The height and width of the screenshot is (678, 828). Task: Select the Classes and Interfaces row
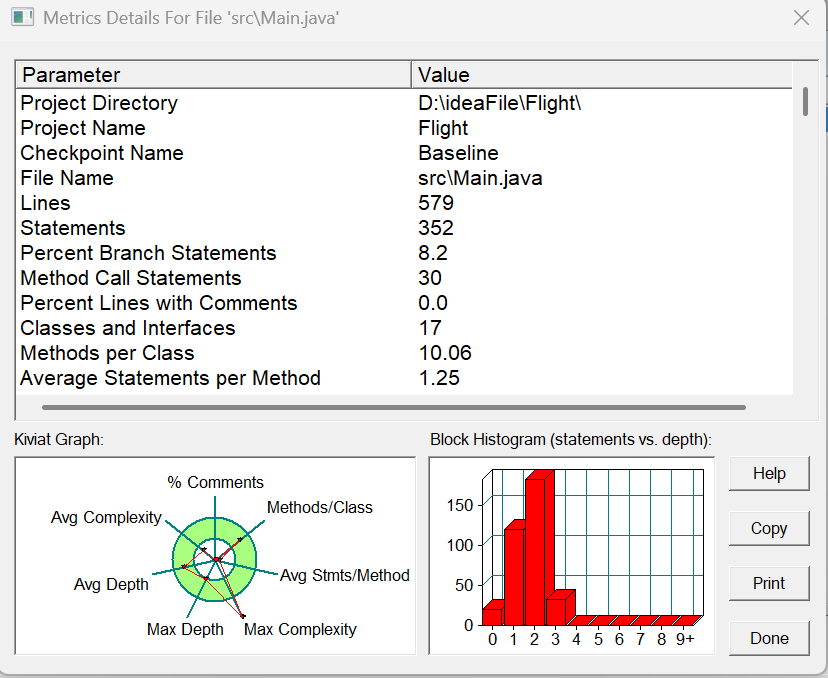[404, 328]
